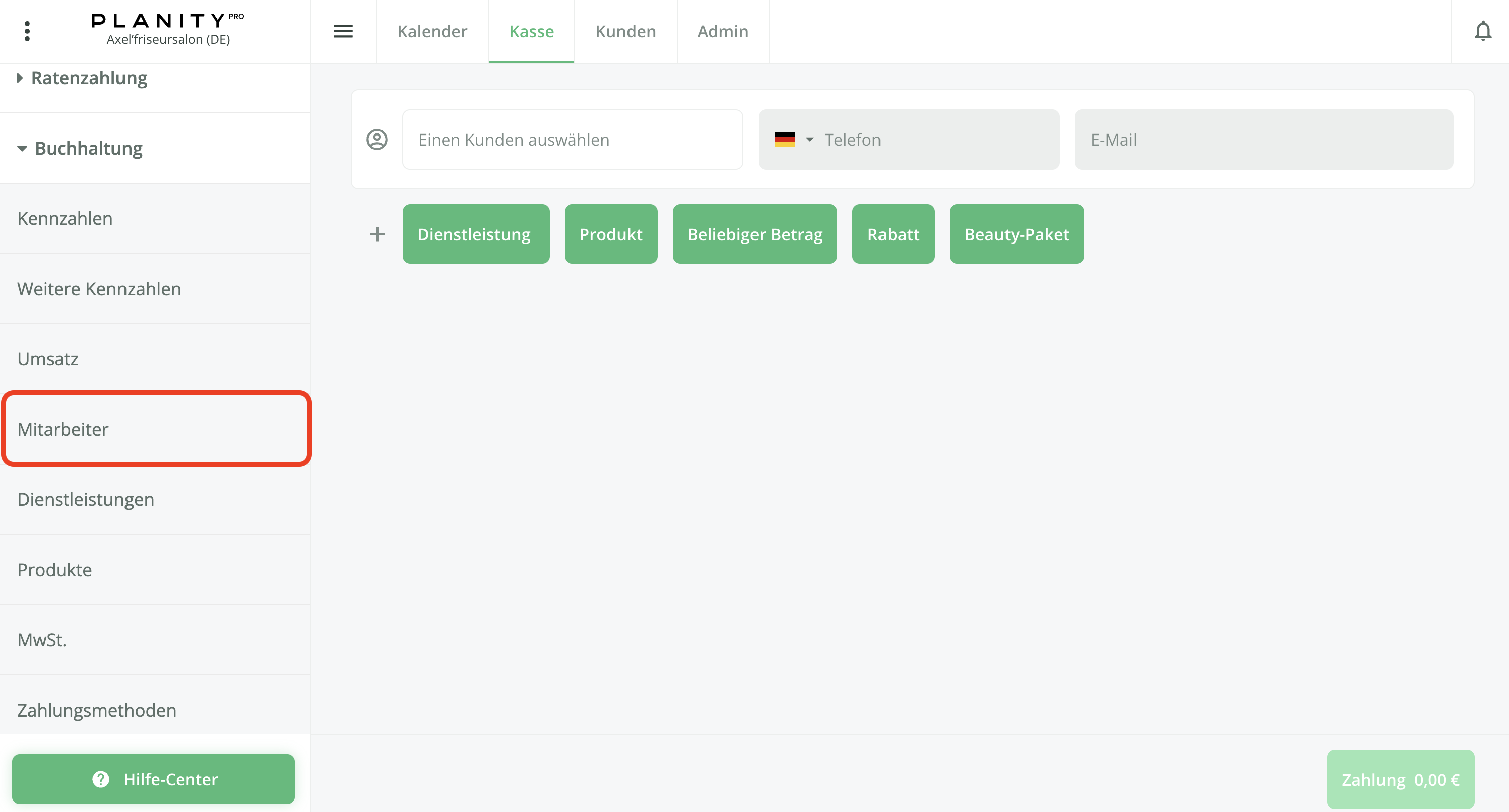Image resolution: width=1509 pixels, height=812 pixels.
Task: Open notifications bell
Action: [x=1482, y=31]
